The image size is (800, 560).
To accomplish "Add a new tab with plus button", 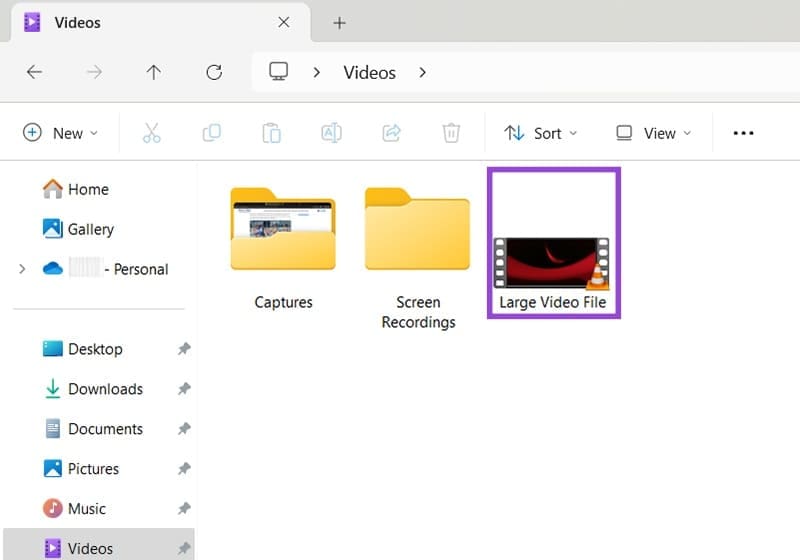I will click(339, 22).
